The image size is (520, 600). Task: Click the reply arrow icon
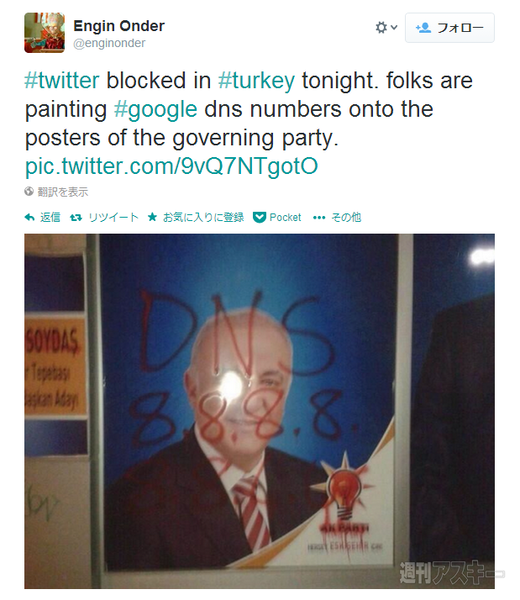click(29, 217)
